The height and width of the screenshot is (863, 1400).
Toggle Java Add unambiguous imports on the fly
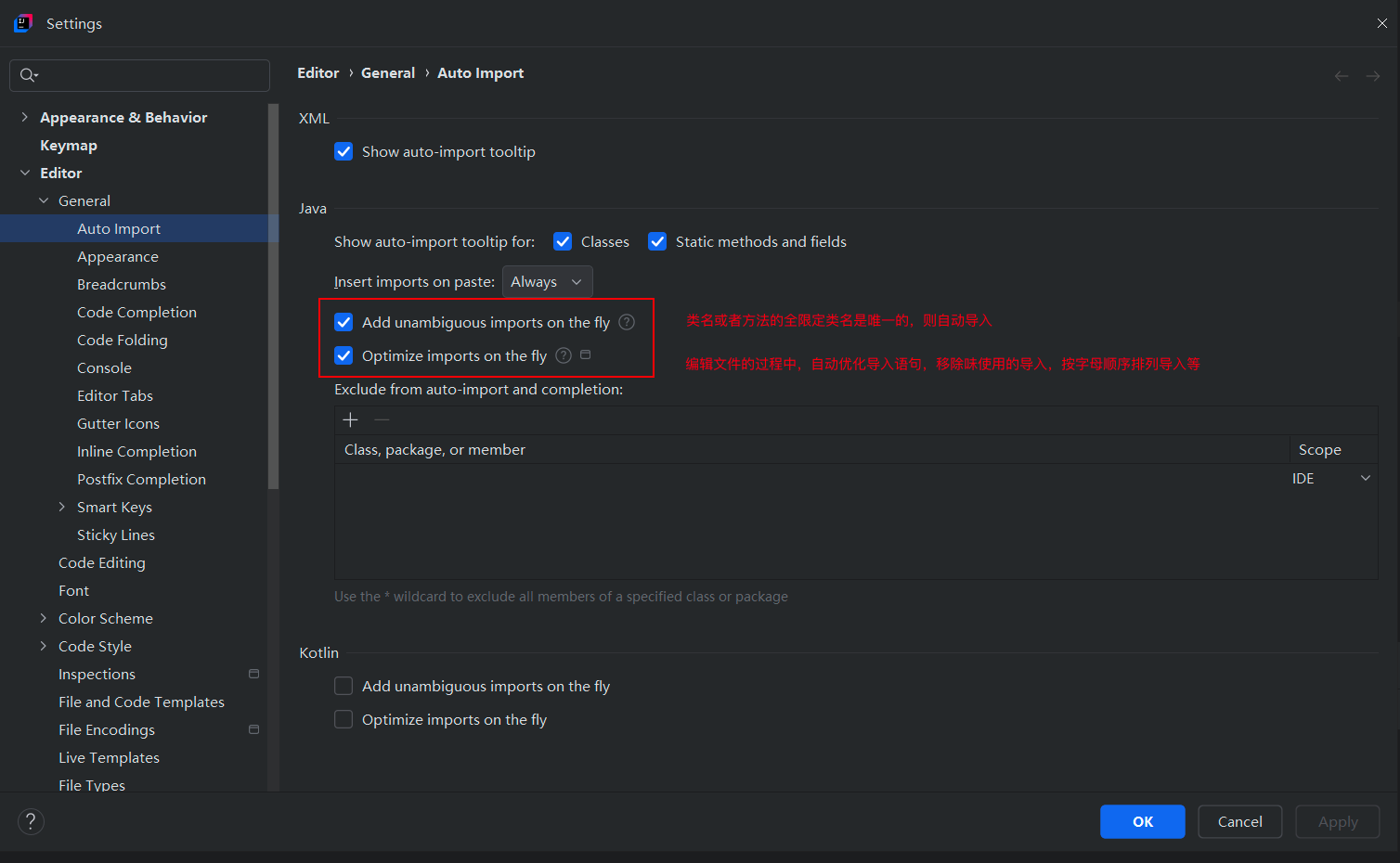pyautogui.click(x=344, y=322)
